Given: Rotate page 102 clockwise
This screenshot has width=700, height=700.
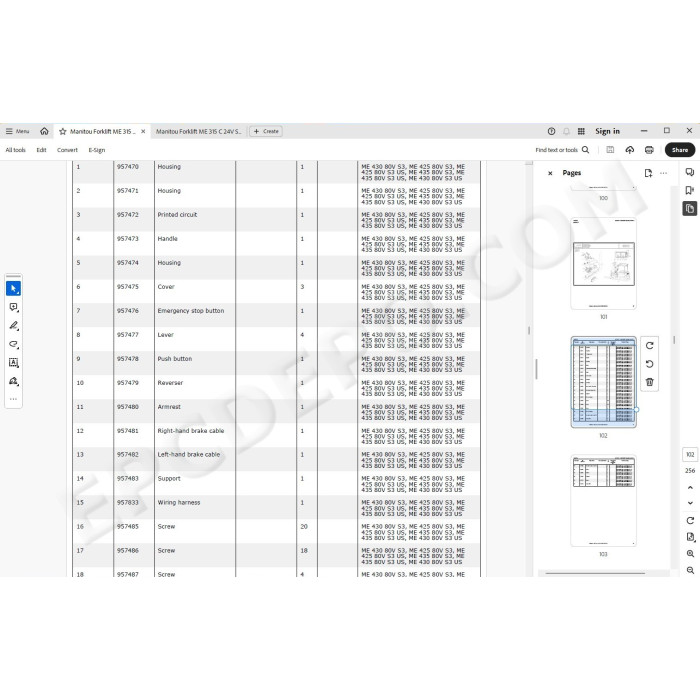Looking at the screenshot, I should [x=650, y=346].
